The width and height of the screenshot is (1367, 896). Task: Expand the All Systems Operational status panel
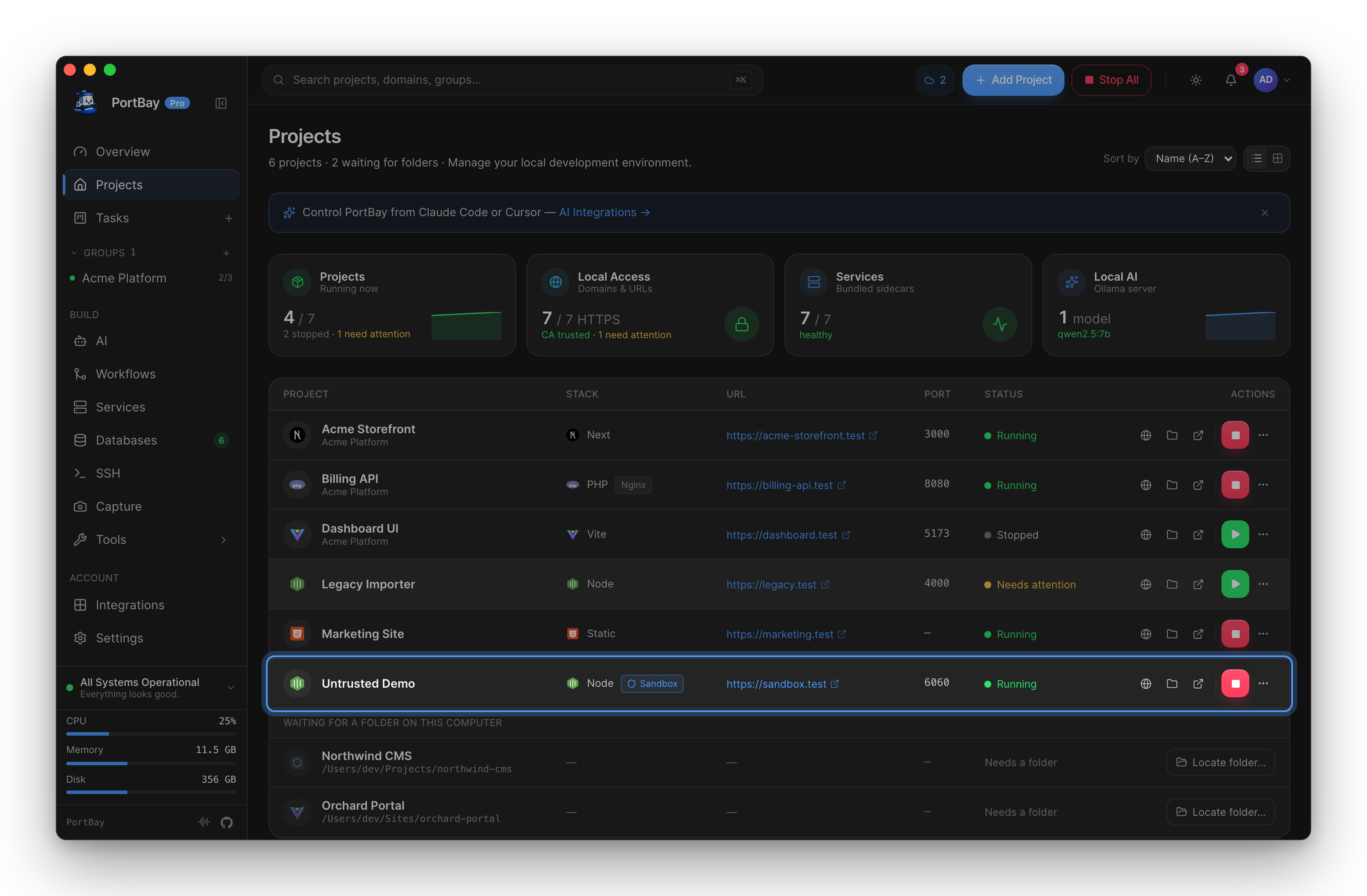tap(151, 687)
